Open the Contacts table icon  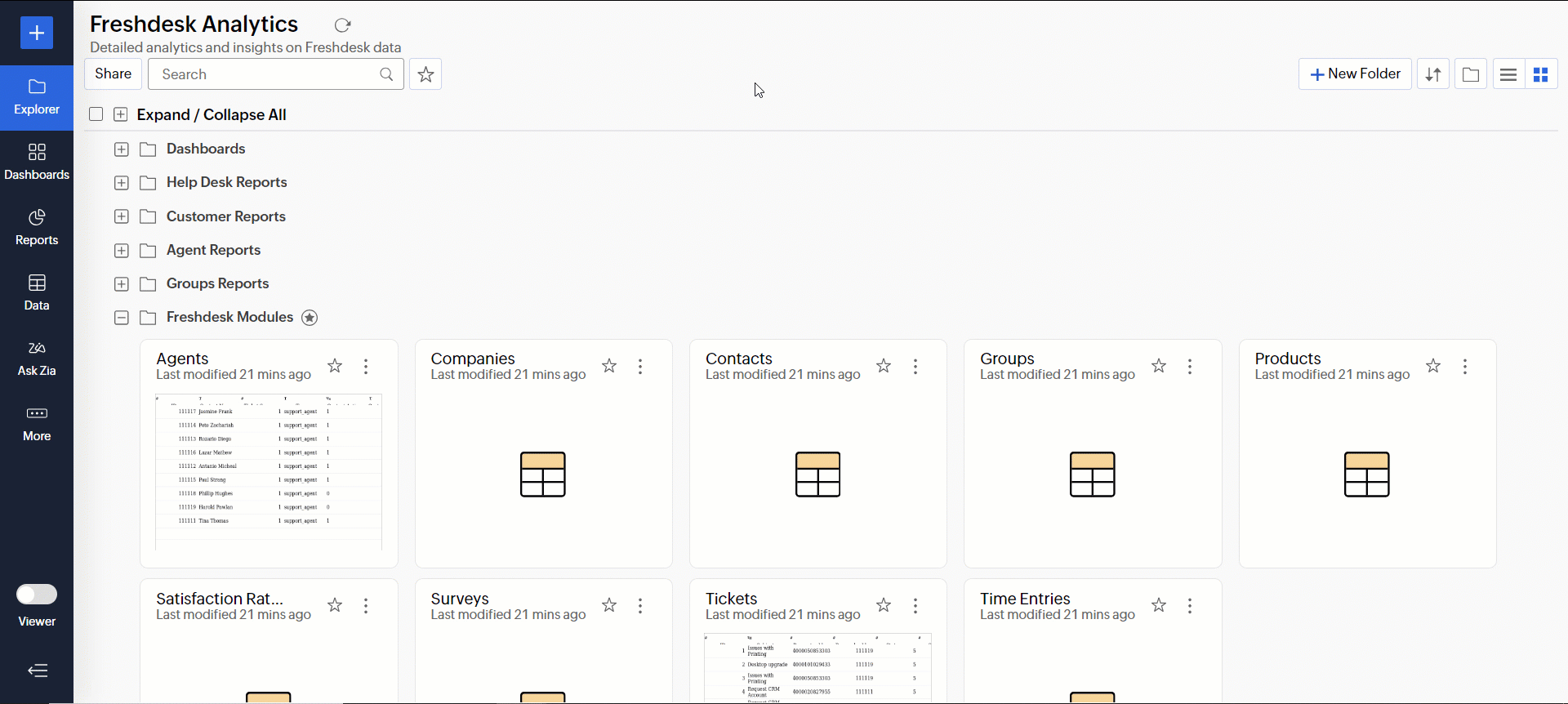click(817, 475)
